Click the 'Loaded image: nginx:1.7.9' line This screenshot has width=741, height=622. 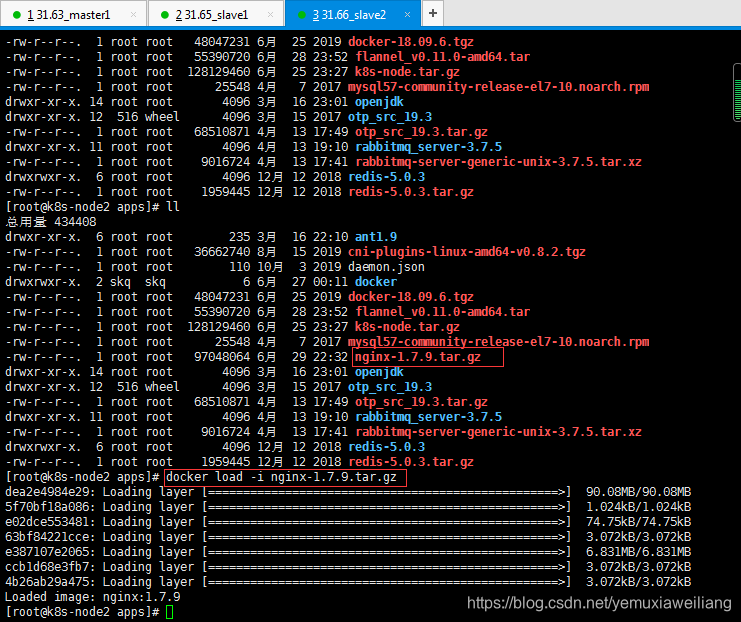coord(93,597)
